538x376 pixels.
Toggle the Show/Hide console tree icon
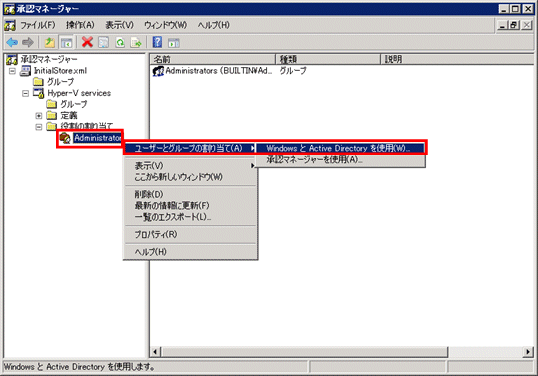coord(67,43)
